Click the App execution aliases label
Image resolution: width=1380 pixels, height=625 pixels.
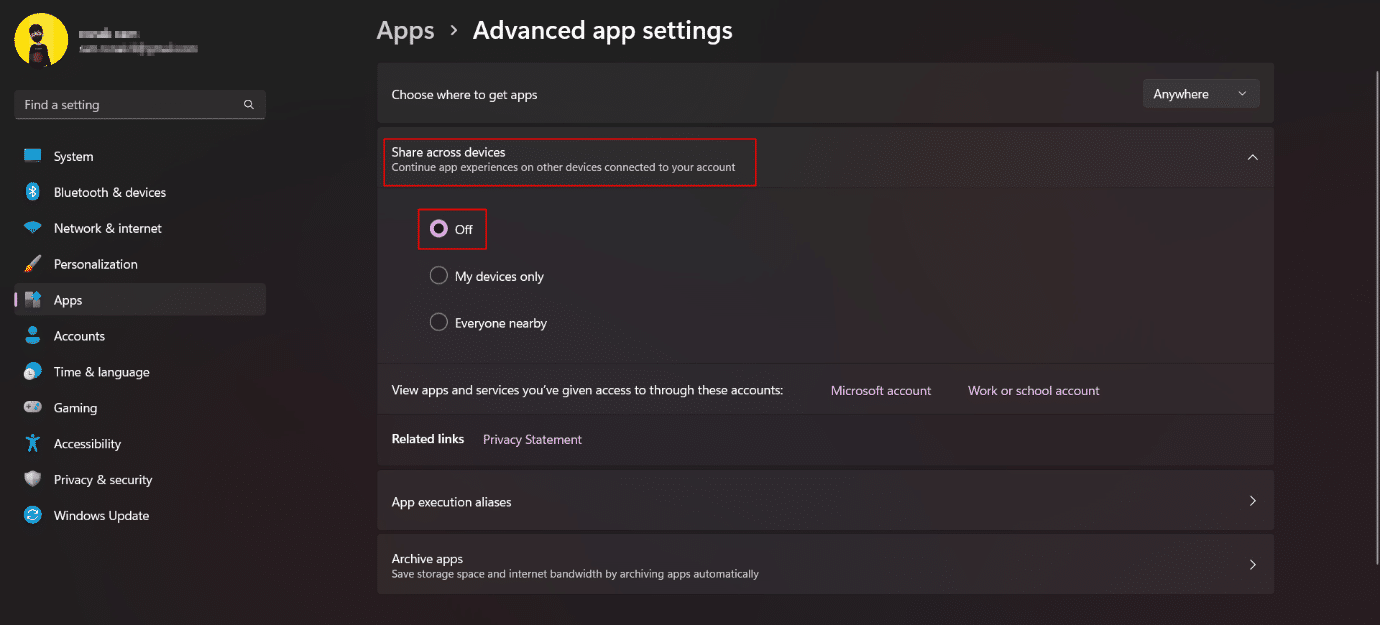(451, 502)
